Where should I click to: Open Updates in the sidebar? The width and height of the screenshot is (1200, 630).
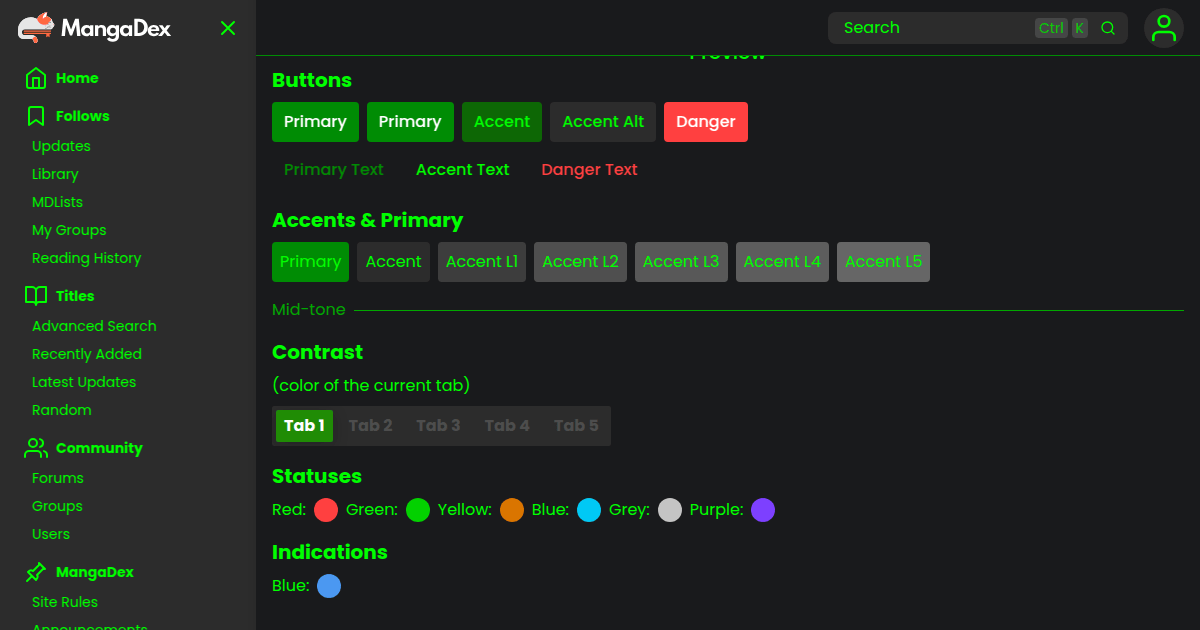coord(61,146)
